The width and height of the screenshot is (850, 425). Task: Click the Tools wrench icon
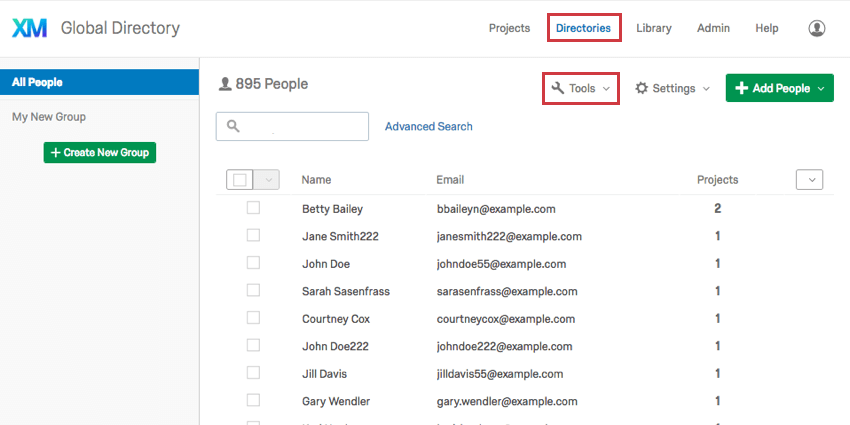pos(558,88)
